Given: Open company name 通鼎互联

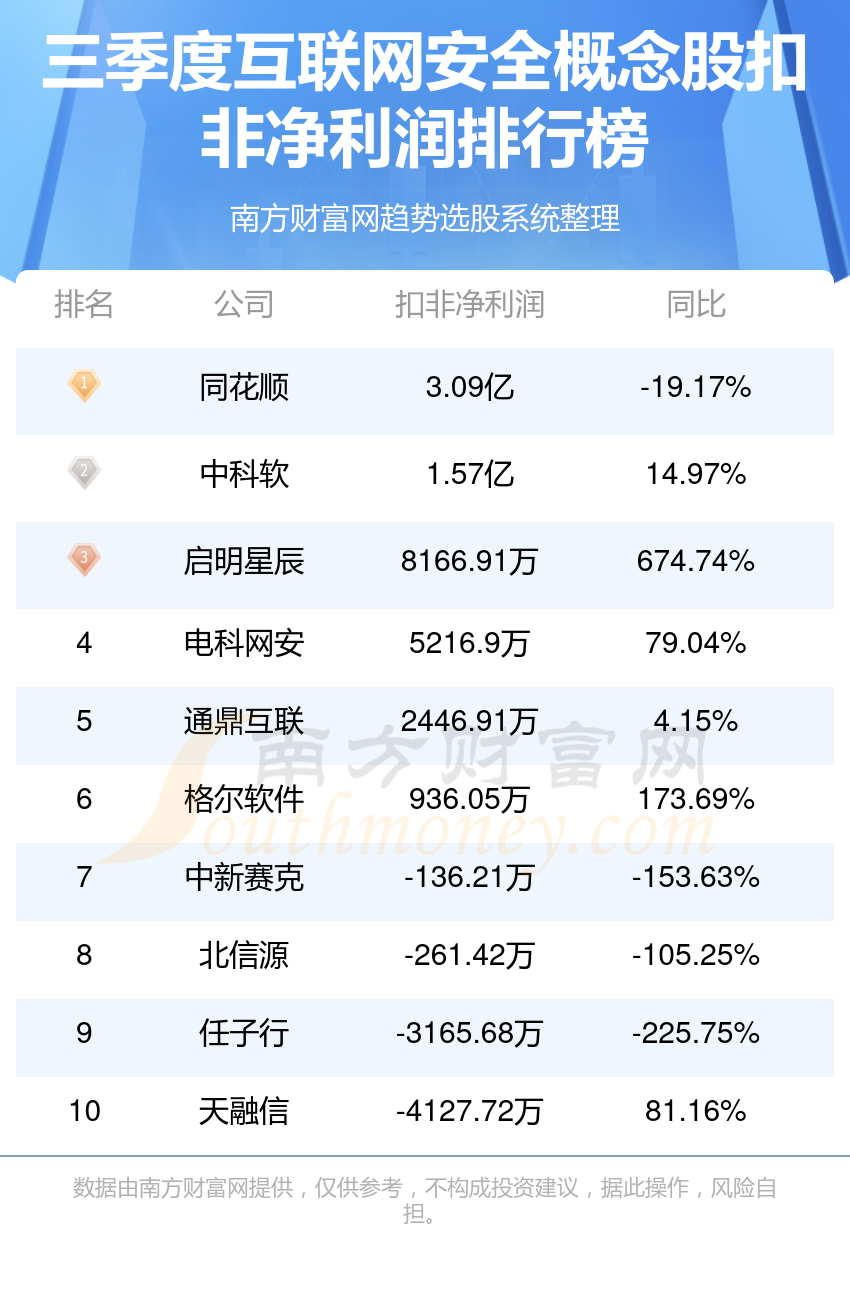Looking at the screenshot, I should [x=244, y=721].
